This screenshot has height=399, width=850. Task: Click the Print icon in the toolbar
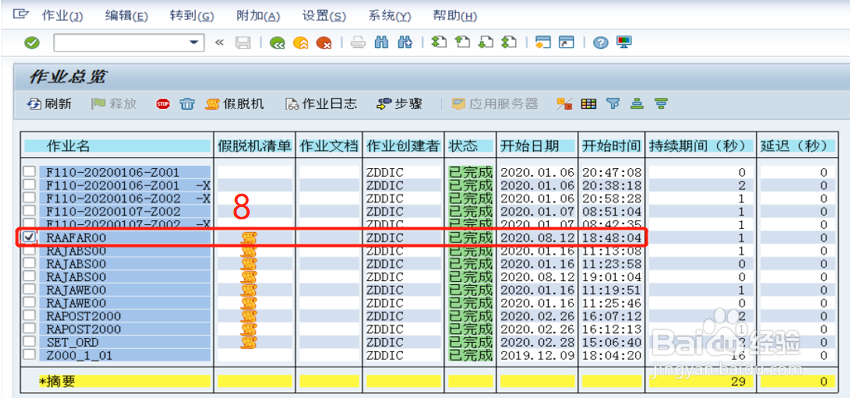358,43
